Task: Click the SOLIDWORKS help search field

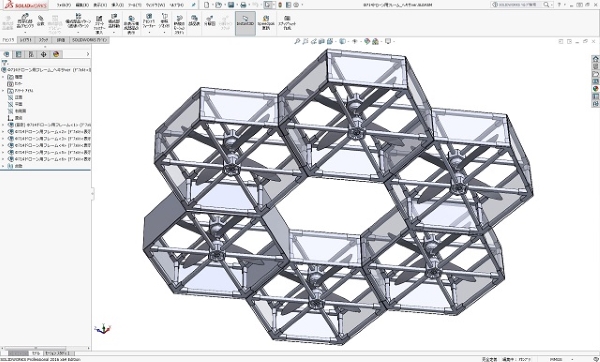Action: coord(520,5)
